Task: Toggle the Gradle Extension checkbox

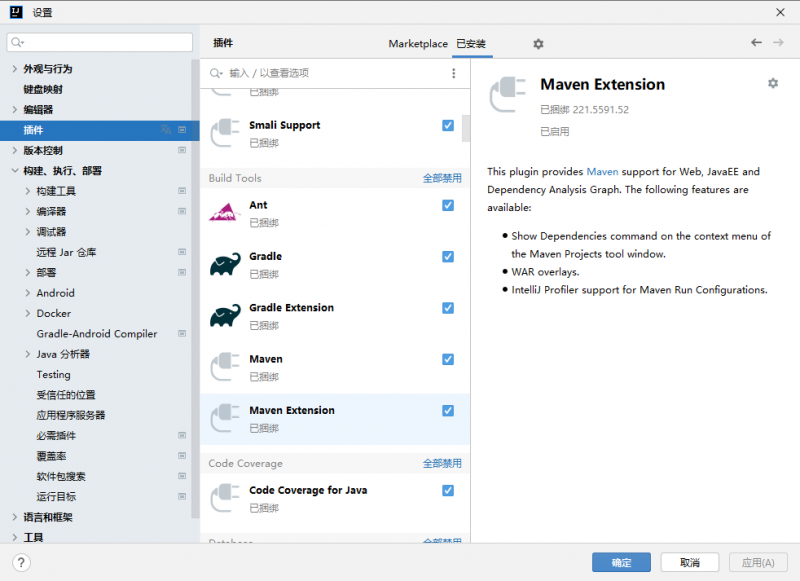Action: click(x=448, y=308)
